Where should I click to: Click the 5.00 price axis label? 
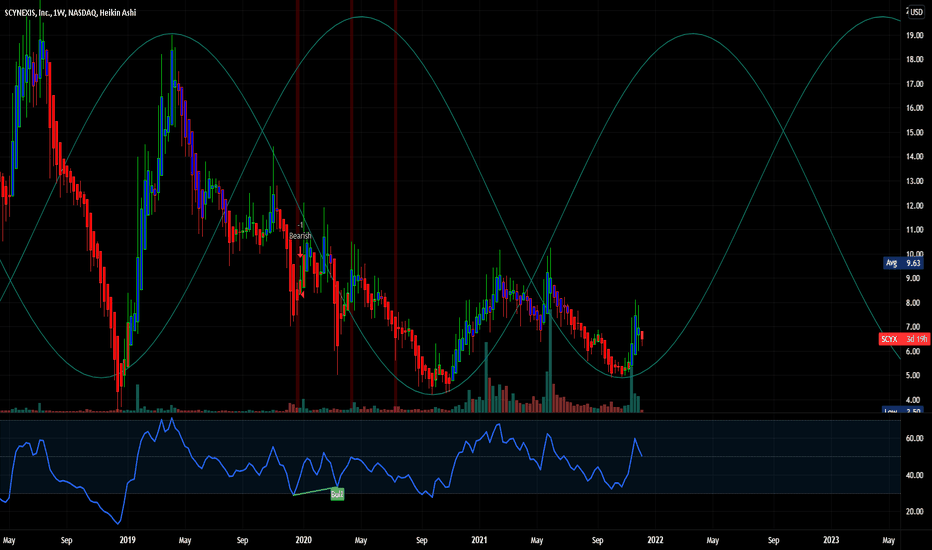913,376
